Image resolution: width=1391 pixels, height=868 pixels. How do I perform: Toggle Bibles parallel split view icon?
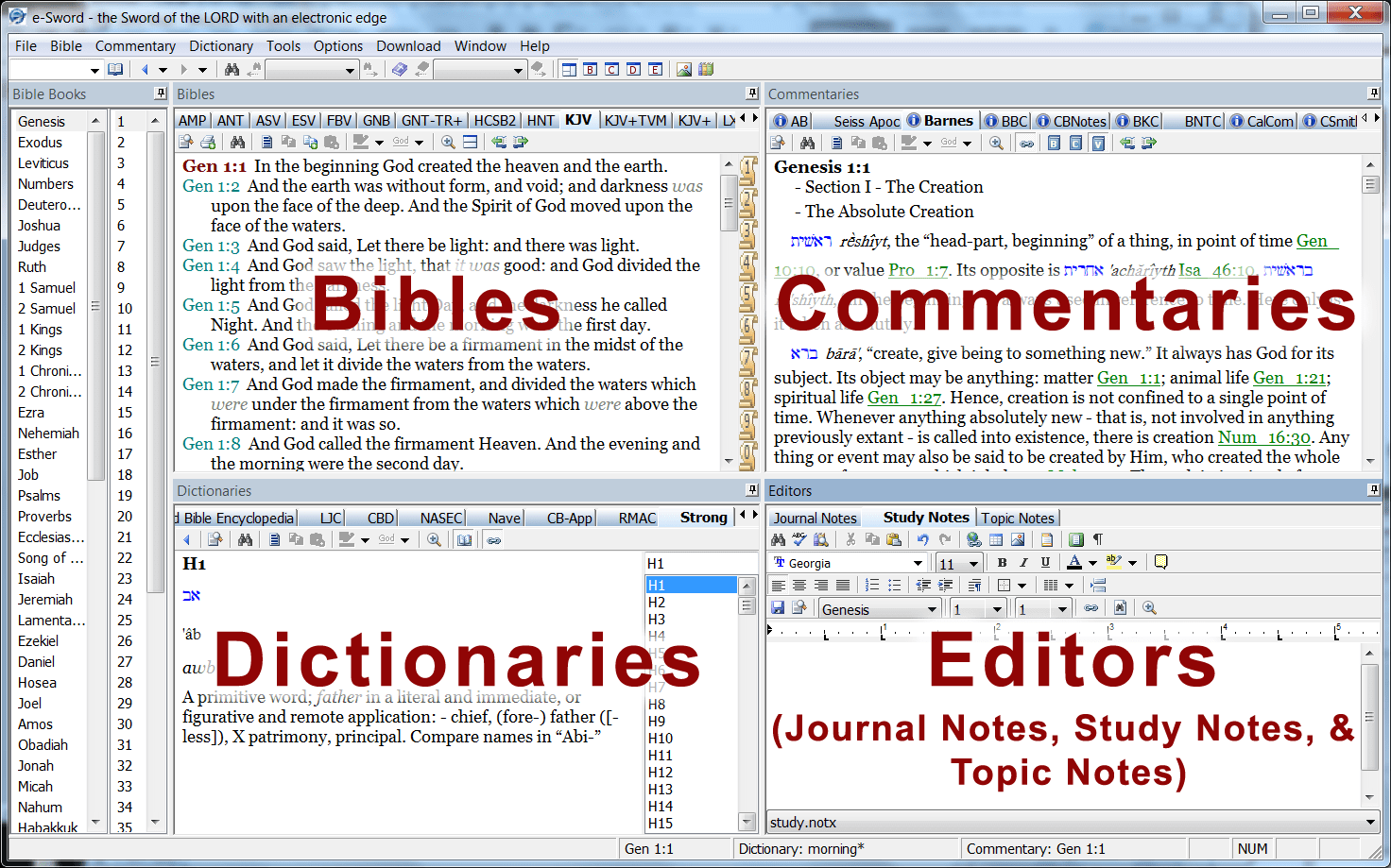pyautogui.click(x=470, y=142)
